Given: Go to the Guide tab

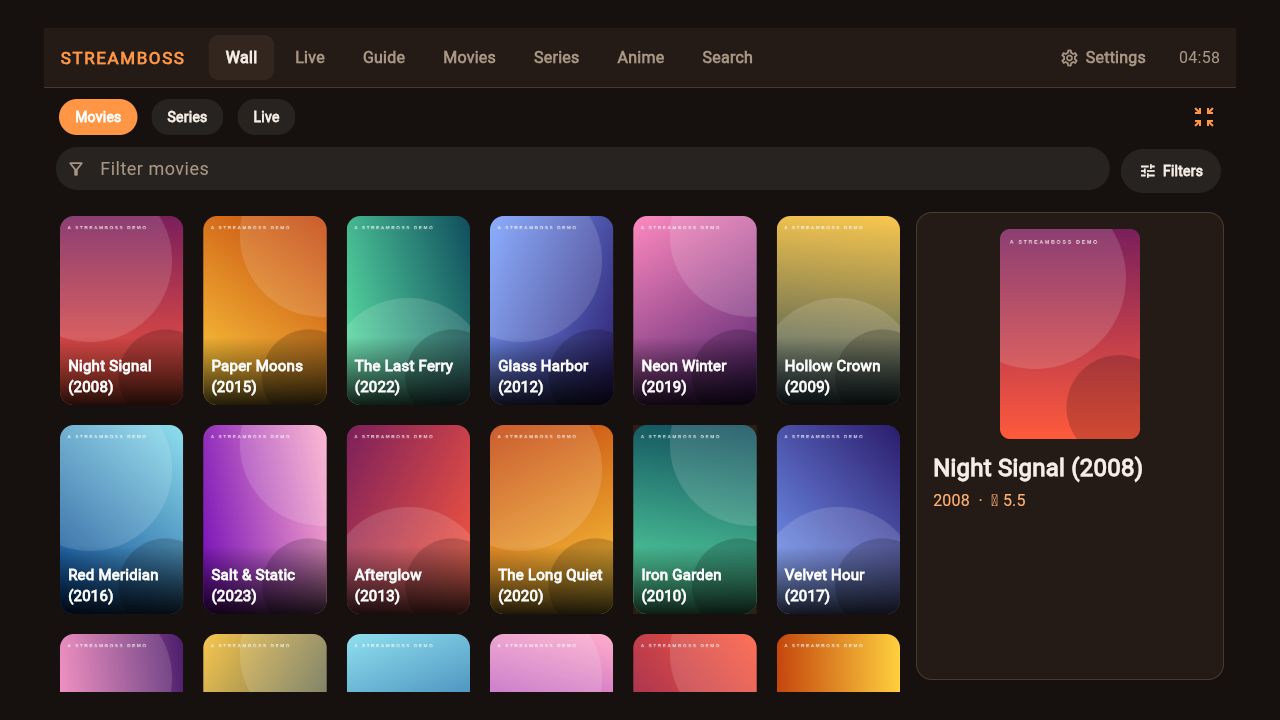Looking at the screenshot, I should pyautogui.click(x=384, y=58).
